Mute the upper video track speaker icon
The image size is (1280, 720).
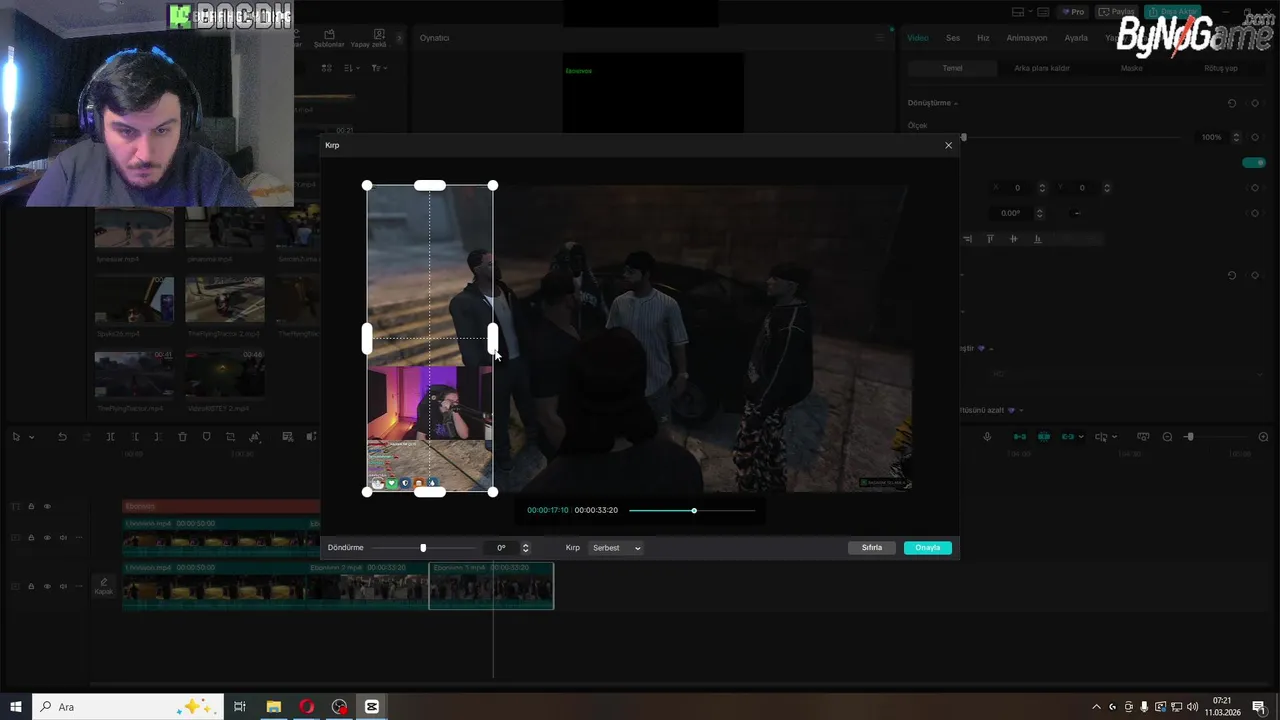tap(63, 537)
